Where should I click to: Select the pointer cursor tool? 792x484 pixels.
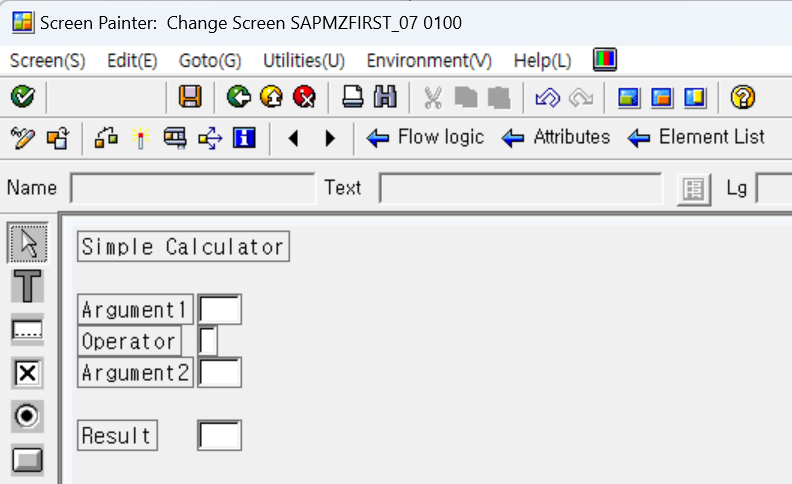click(x=28, y=243)
